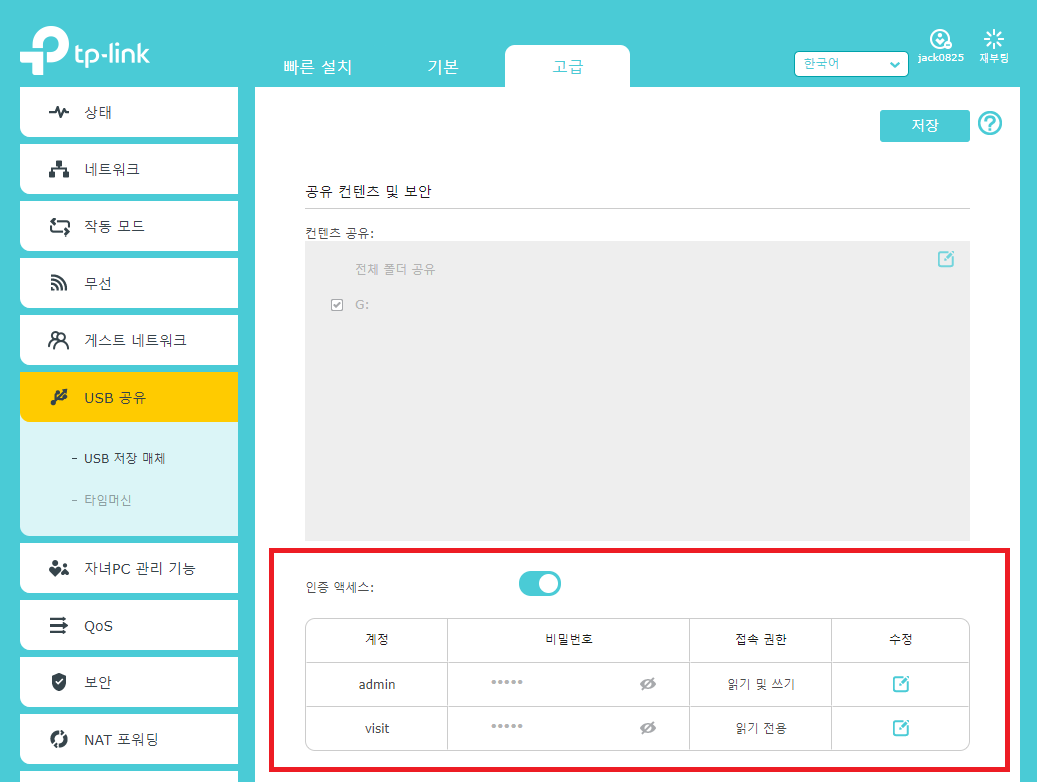This screenshot has height=782, width=1037.
Task: Open the NAT 포워딩 menu item
Action: point(129,739)
